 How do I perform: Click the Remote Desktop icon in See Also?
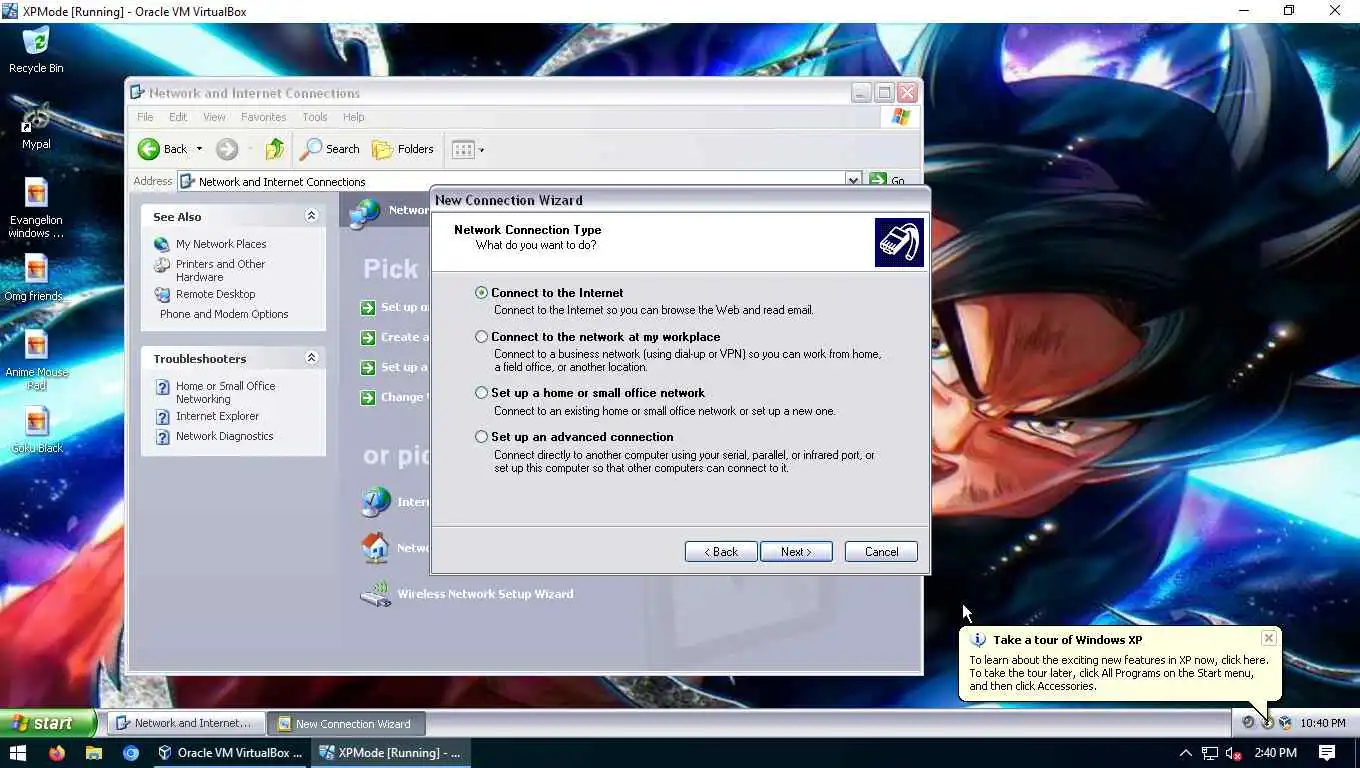pos(162,294)
